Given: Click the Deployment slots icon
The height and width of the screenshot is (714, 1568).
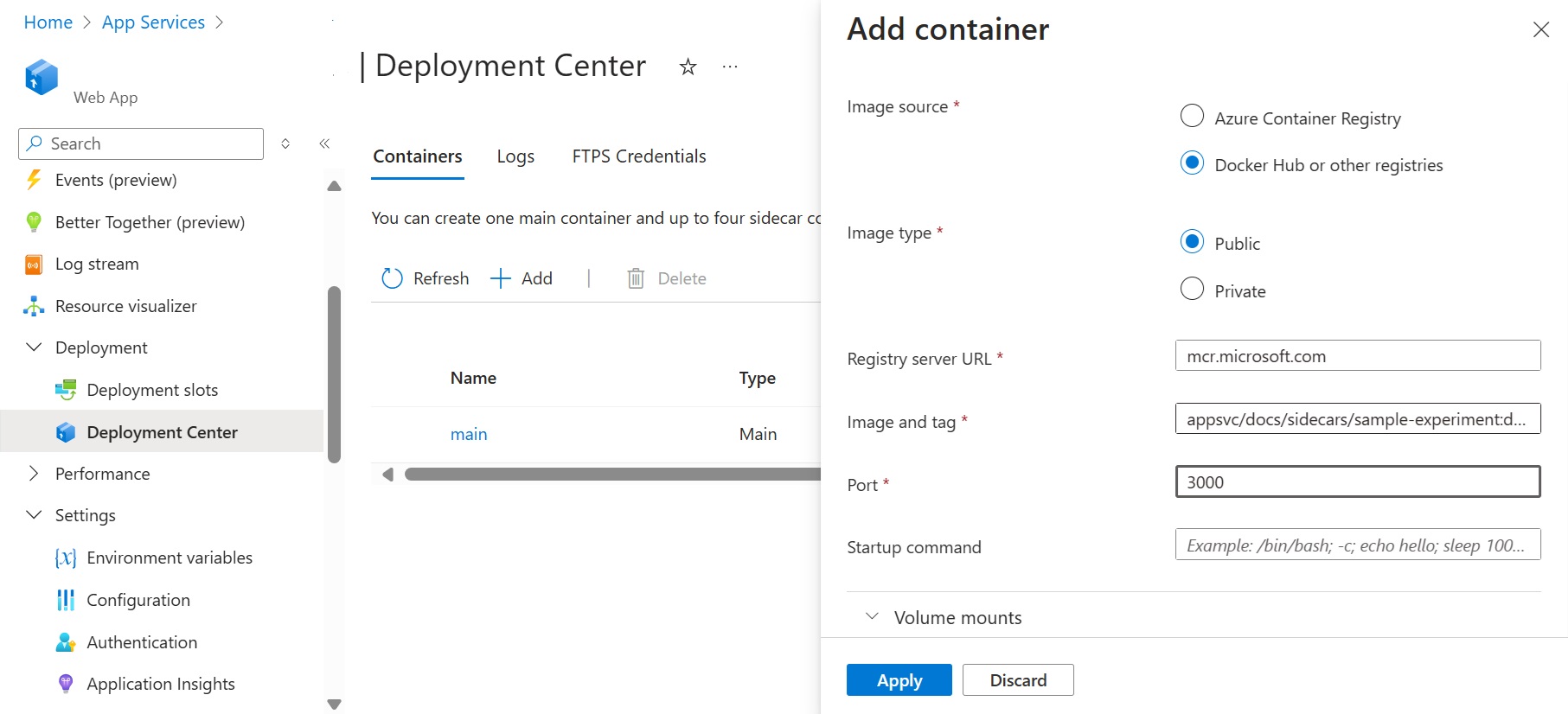Looking at the screenshot, I should tap(66, 390).
